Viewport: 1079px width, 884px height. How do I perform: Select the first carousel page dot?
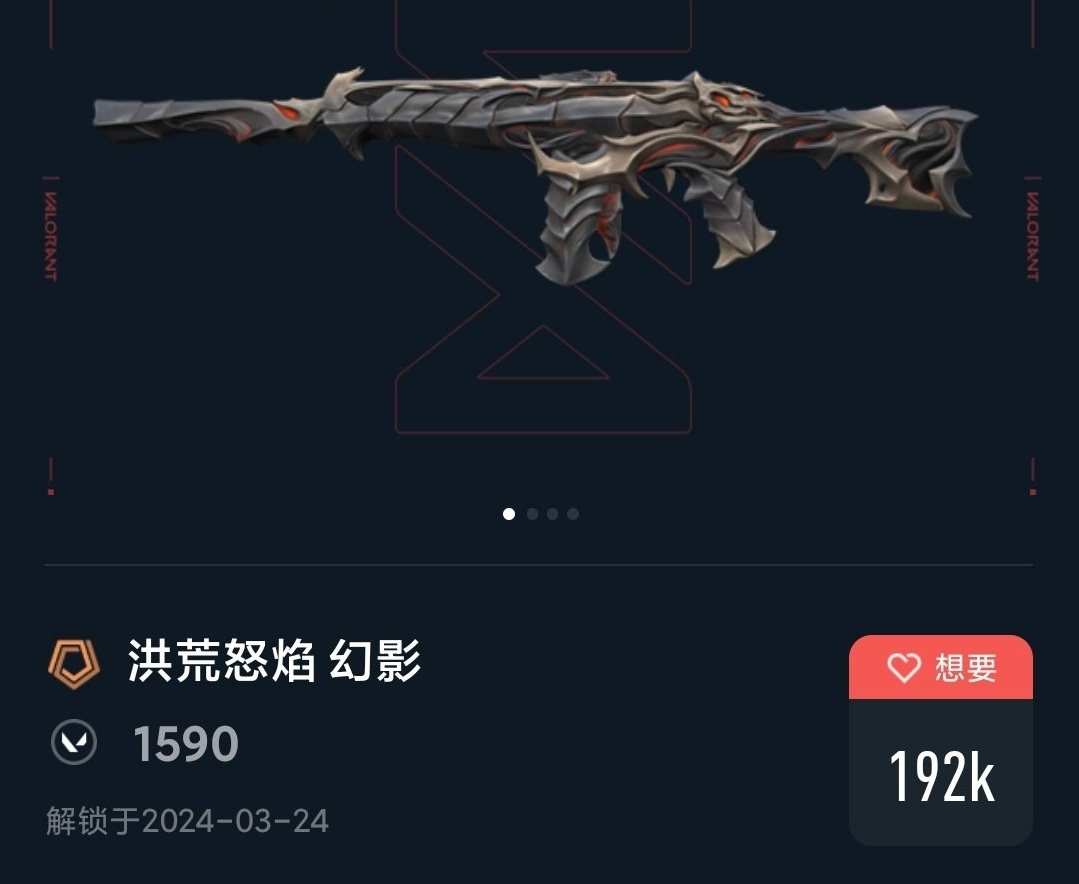tap(509, 514)
